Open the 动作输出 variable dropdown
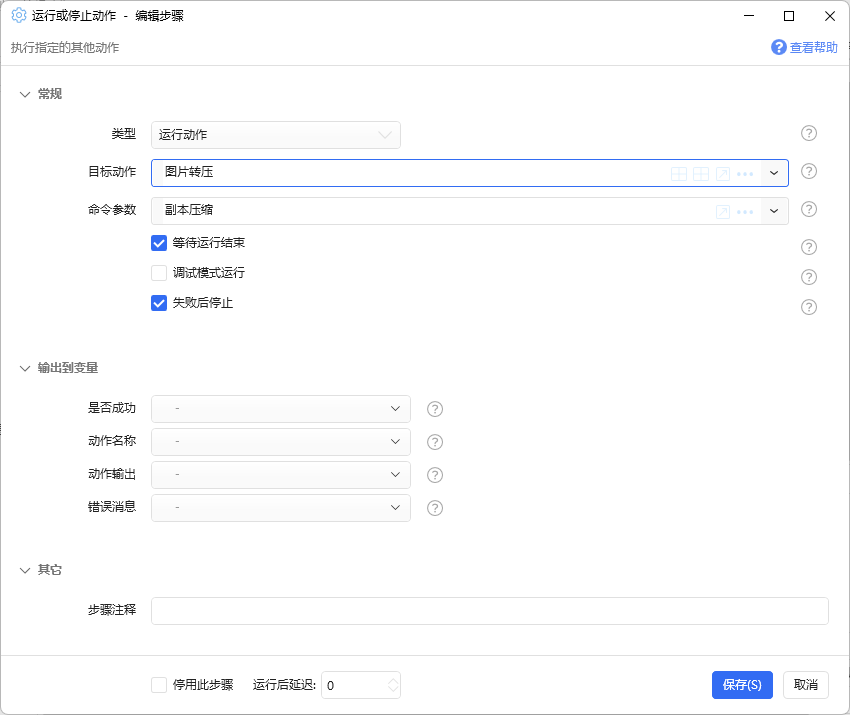Image resolution: width=850 pixels, height=715 pixels. (x=281, y=475)
